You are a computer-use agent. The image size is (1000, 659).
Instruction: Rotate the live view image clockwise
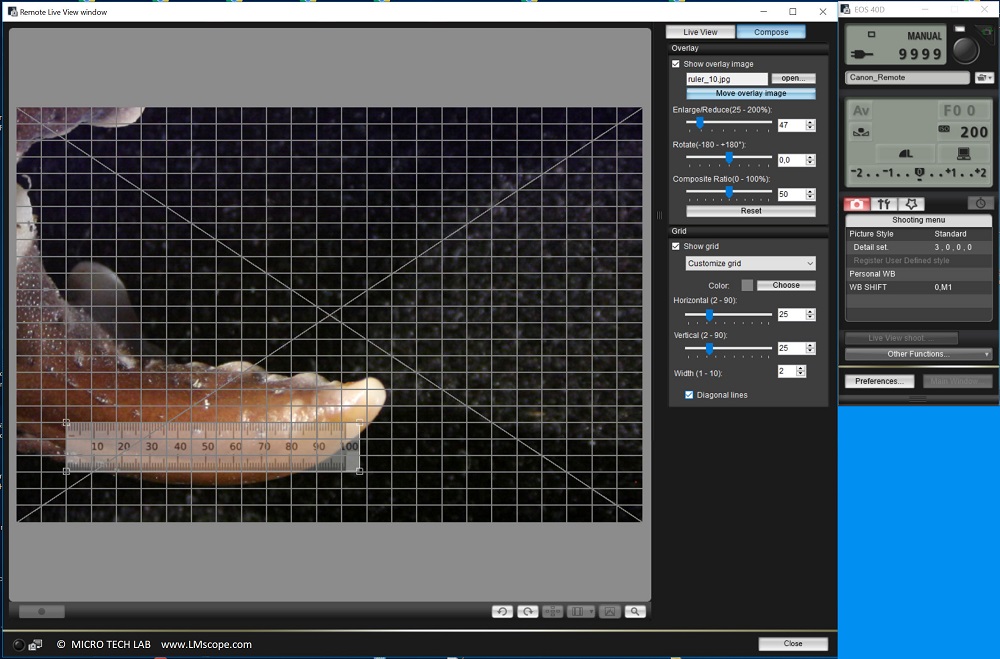click(x=528, y=611)
